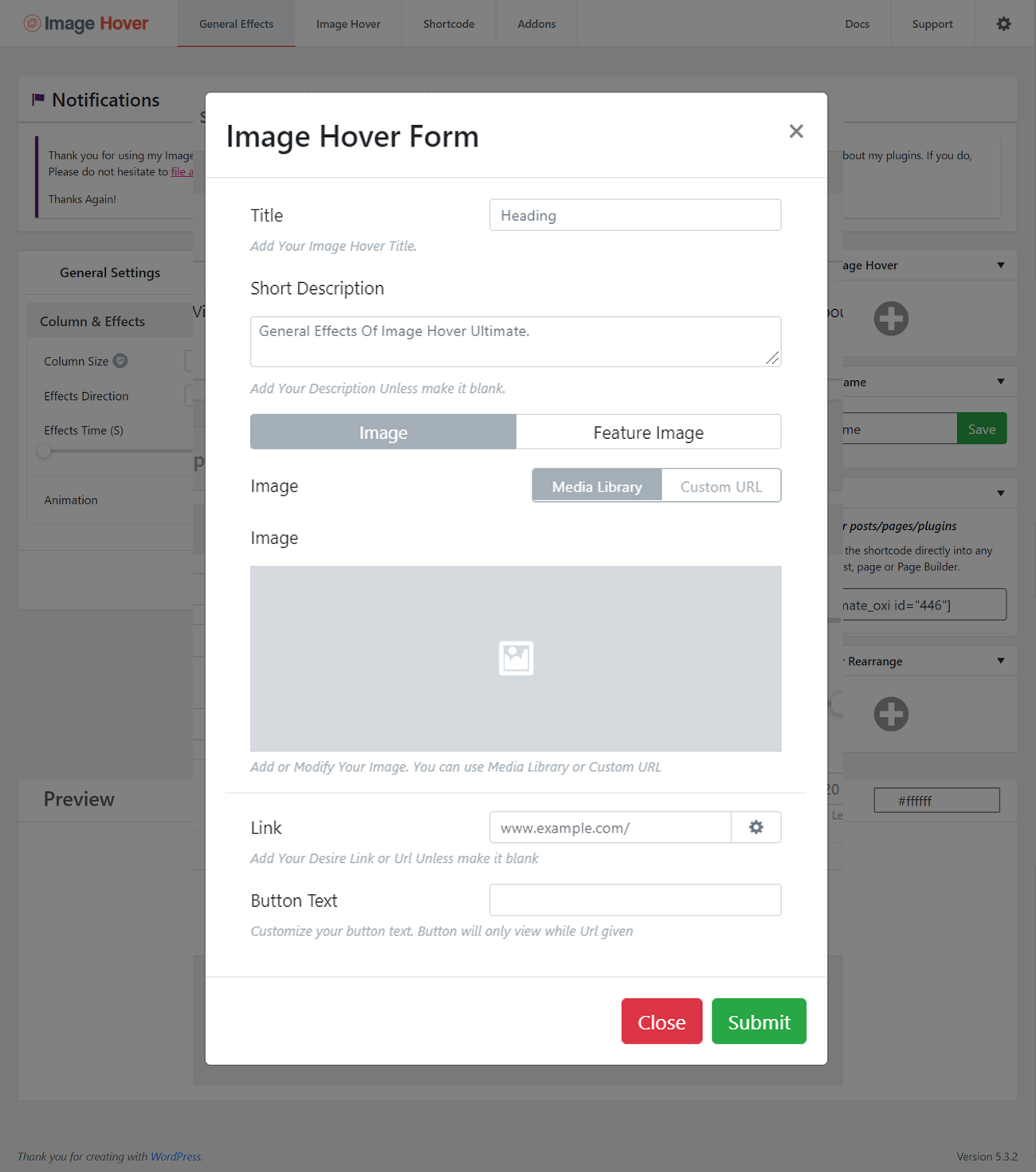Select the Image toggle option
The height and width of the screenshot is (1172, 1036).
click(383, 432)
